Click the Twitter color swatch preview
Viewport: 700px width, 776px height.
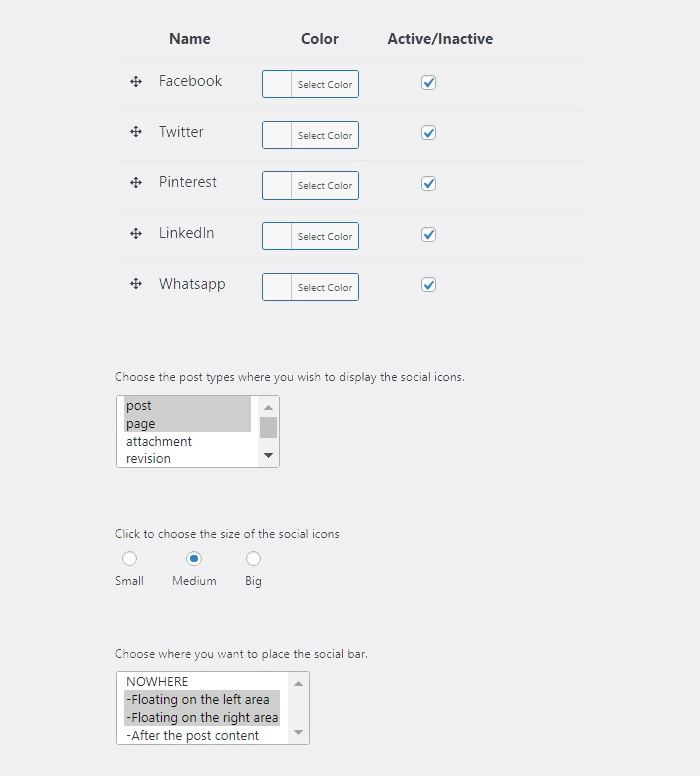pos(278,135)
